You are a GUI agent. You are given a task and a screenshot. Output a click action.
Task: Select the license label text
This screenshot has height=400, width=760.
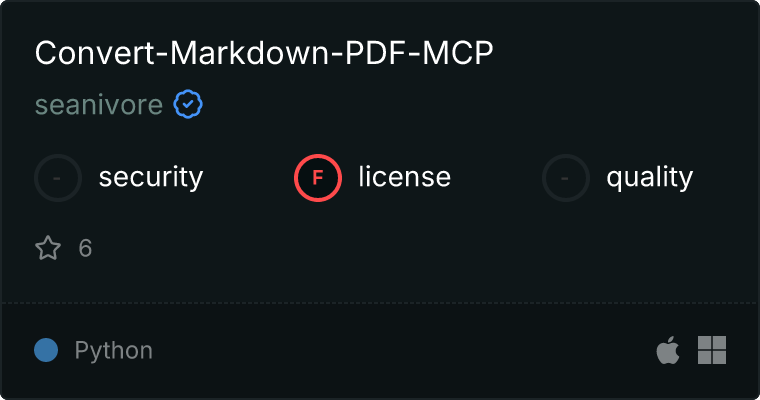pyautogui.click(x=405, y=176)
